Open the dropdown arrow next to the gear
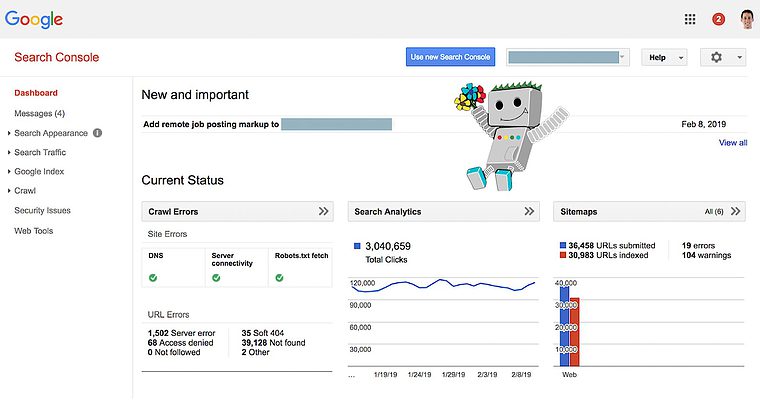The height and width of the screenshot is (400, 760). tap(739, 57)
